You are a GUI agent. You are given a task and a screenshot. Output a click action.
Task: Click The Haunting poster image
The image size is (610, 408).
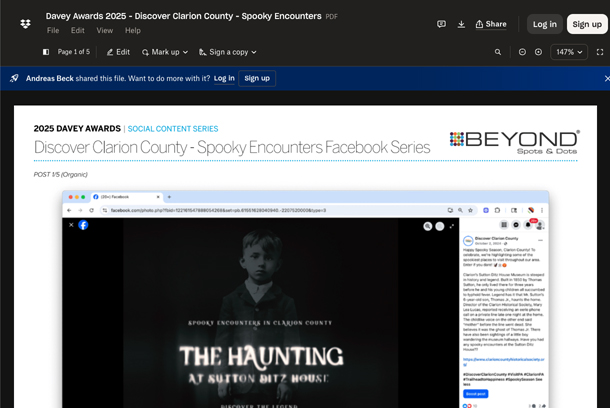pos(261,313)
